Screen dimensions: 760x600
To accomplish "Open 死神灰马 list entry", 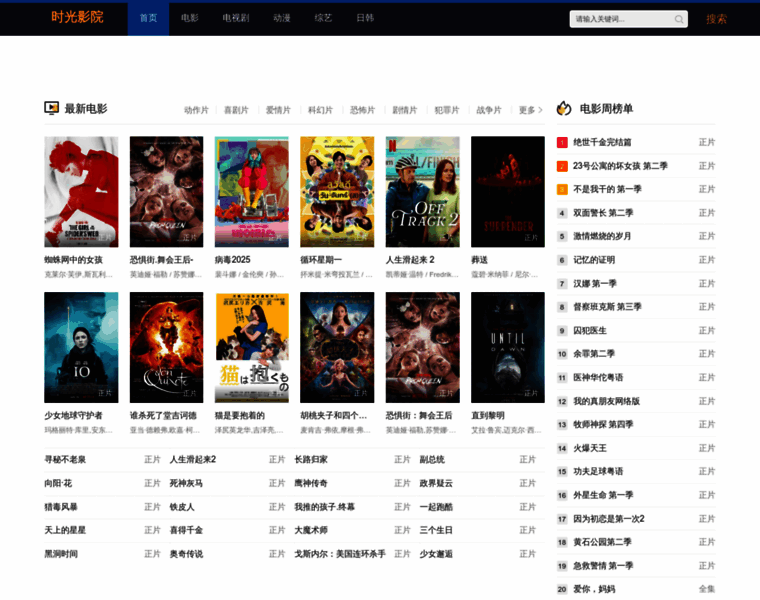I will [186, 483].
